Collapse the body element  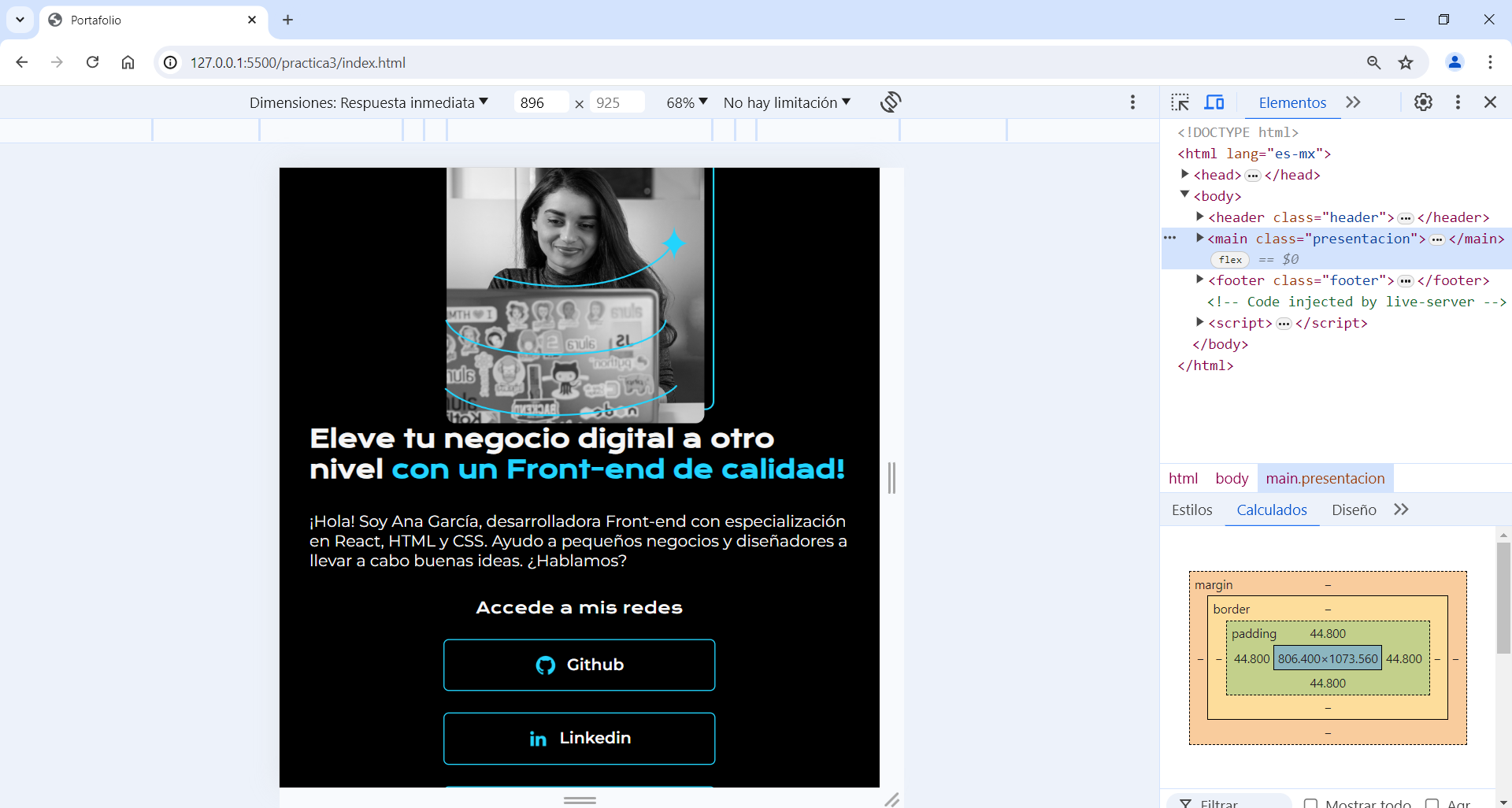[1184, 195]
